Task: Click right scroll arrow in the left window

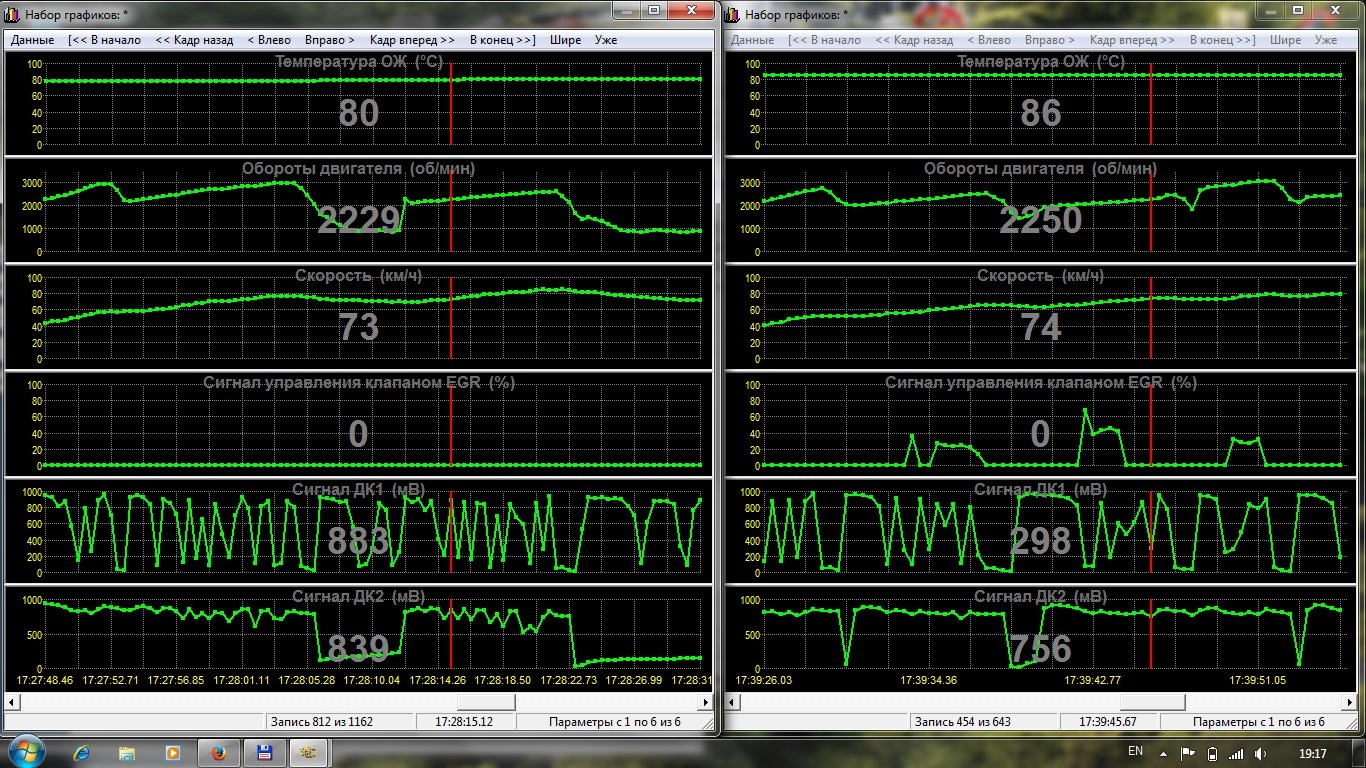Action: (x=707, y=701)
